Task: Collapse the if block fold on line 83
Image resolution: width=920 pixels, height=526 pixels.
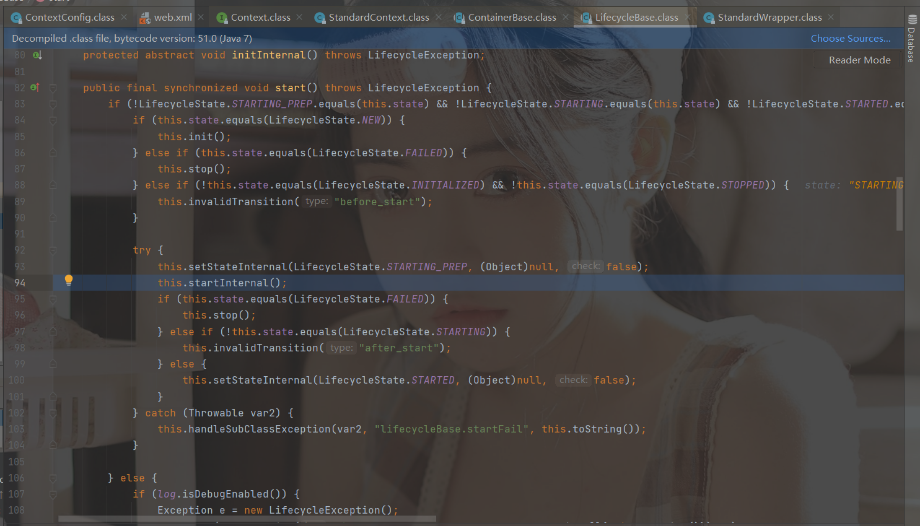Action: pyautogui.click(x=53, y=104)
